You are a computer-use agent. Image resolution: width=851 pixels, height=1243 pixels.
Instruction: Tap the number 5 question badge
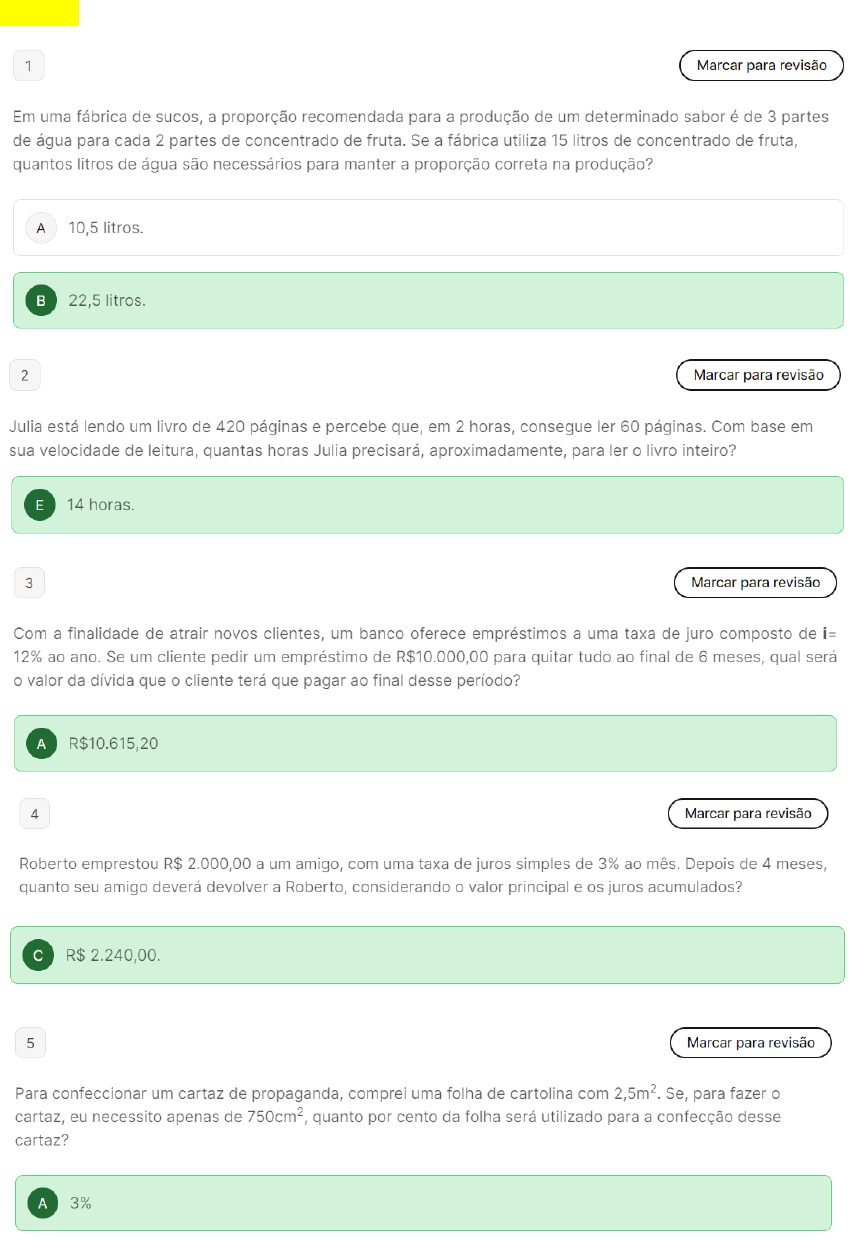tap(30, 1044)
